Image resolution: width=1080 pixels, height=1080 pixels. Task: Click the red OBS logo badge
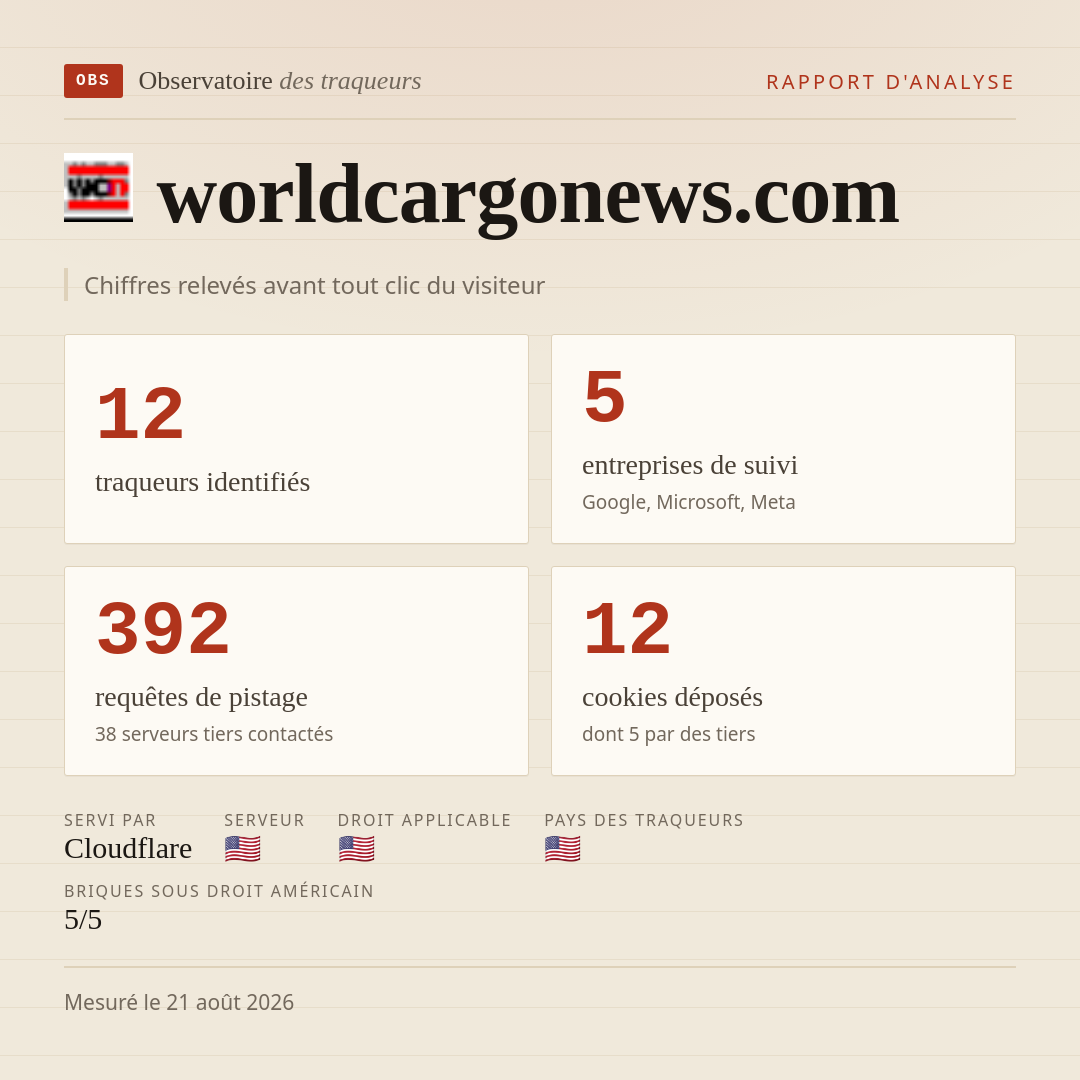point(93,81)
